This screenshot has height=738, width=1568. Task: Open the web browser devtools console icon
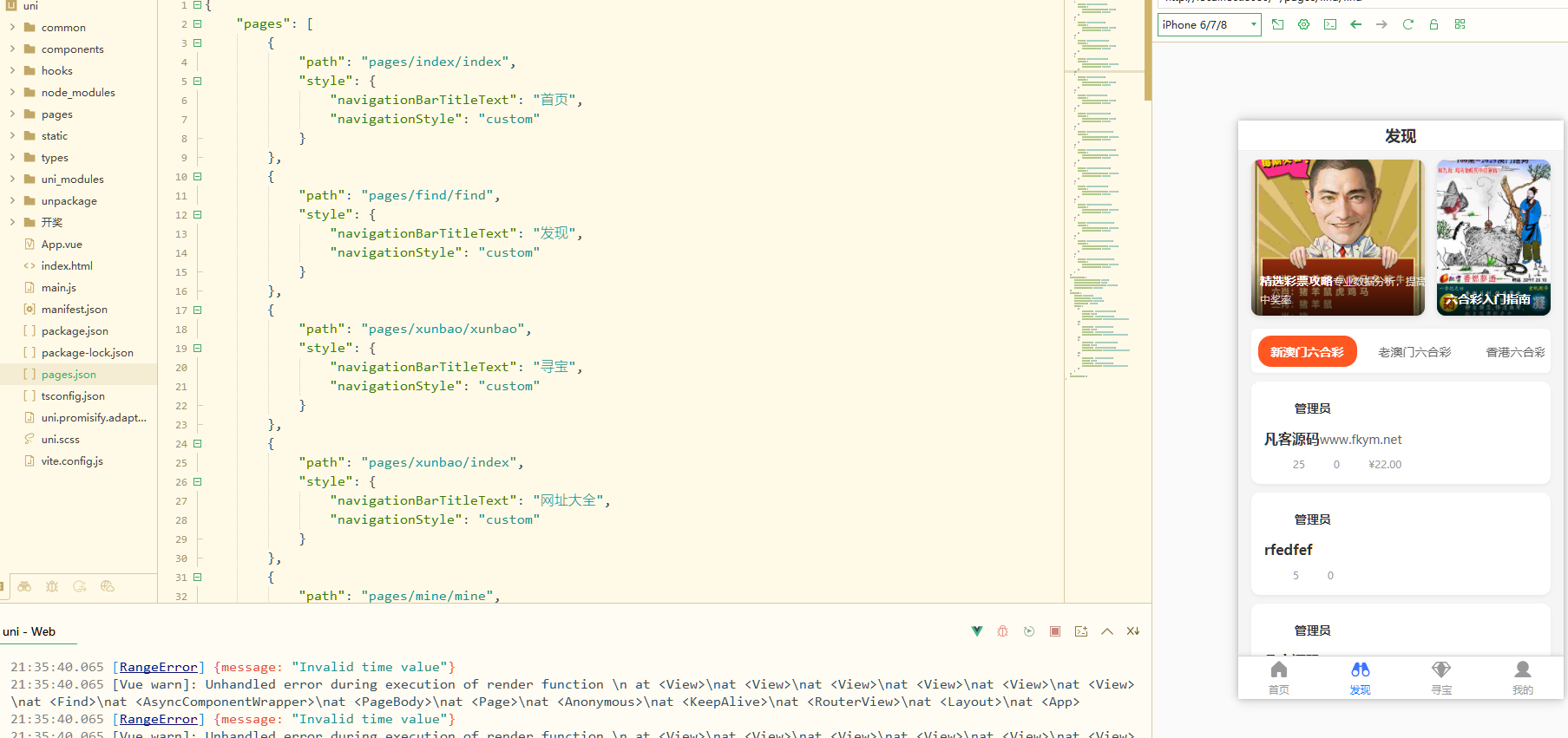[x=1329, y=24]
